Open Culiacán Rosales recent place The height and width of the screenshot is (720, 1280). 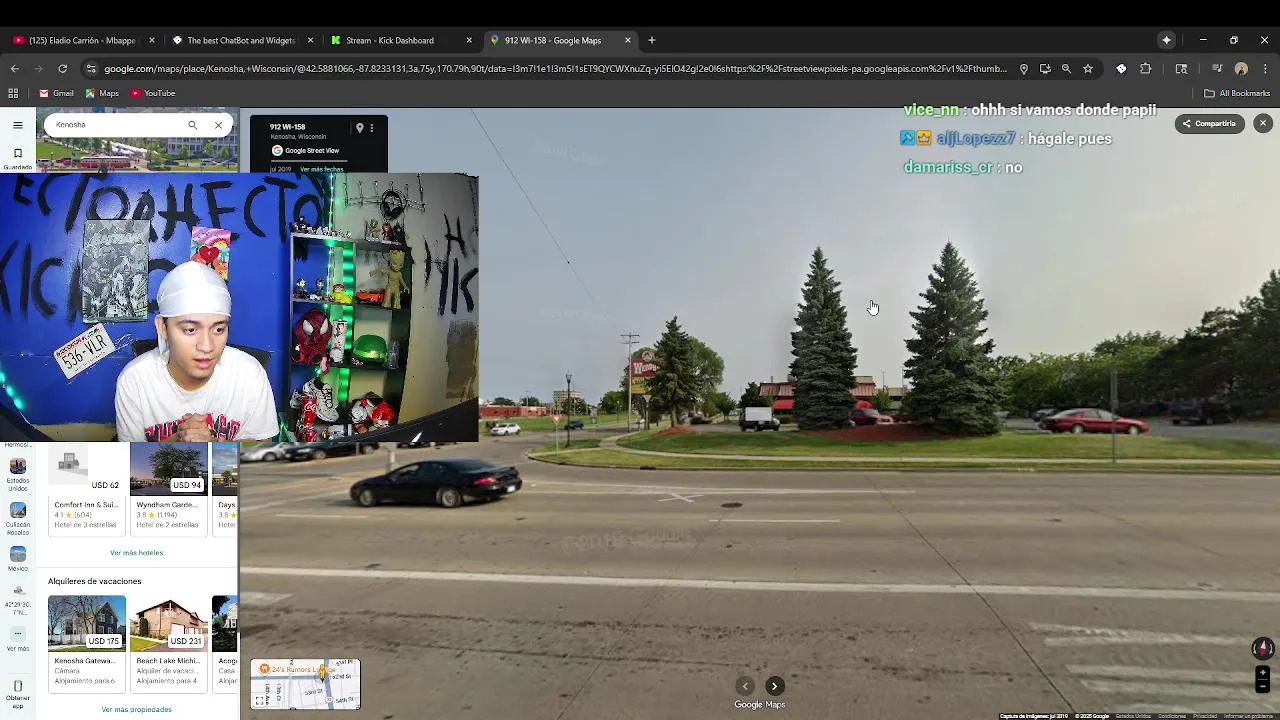tap(17, 517)
